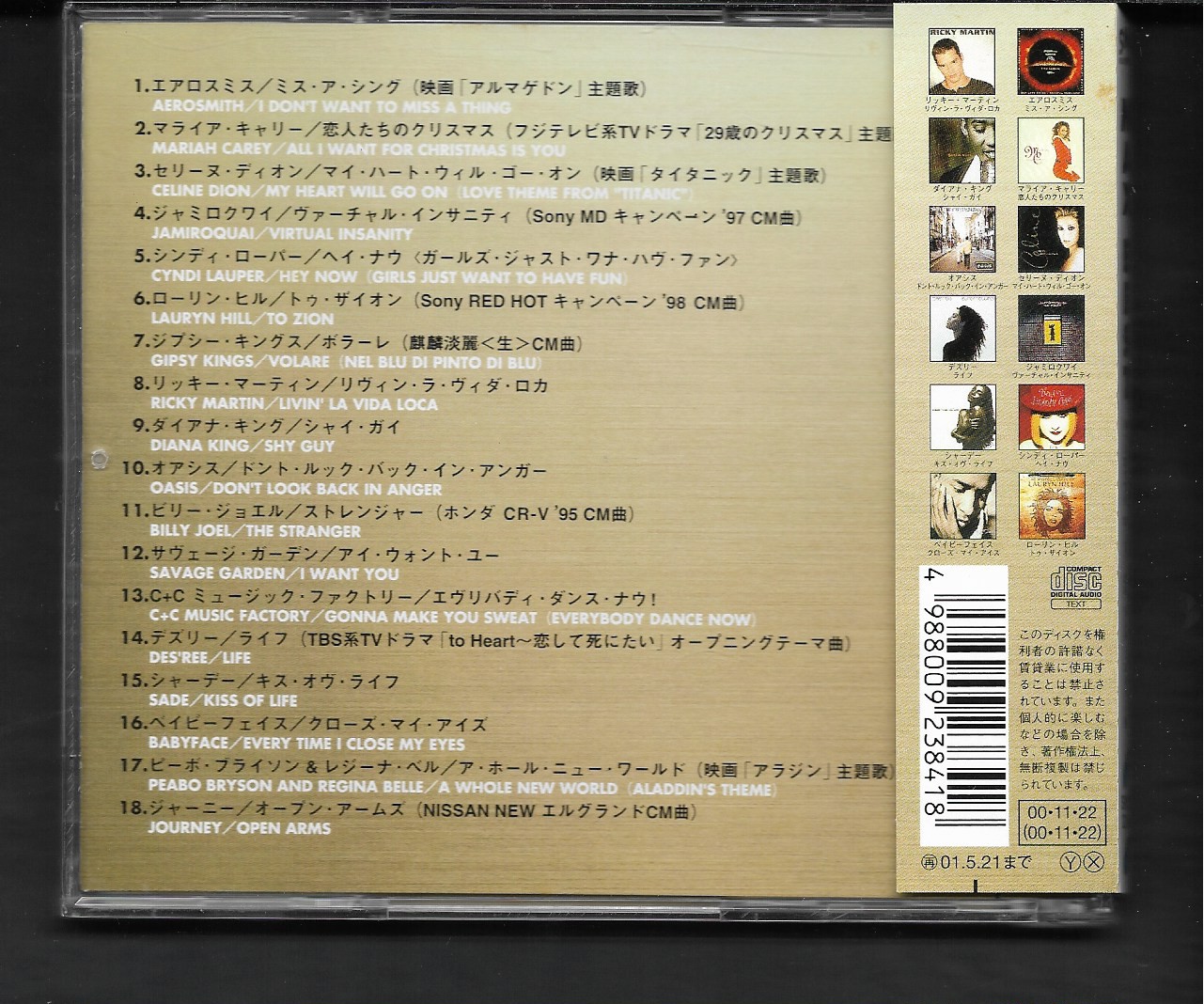Click the Babyface album cover thumbnail
The height and width of the screenshot is (1004, 1204).
[x=962, y=506]
